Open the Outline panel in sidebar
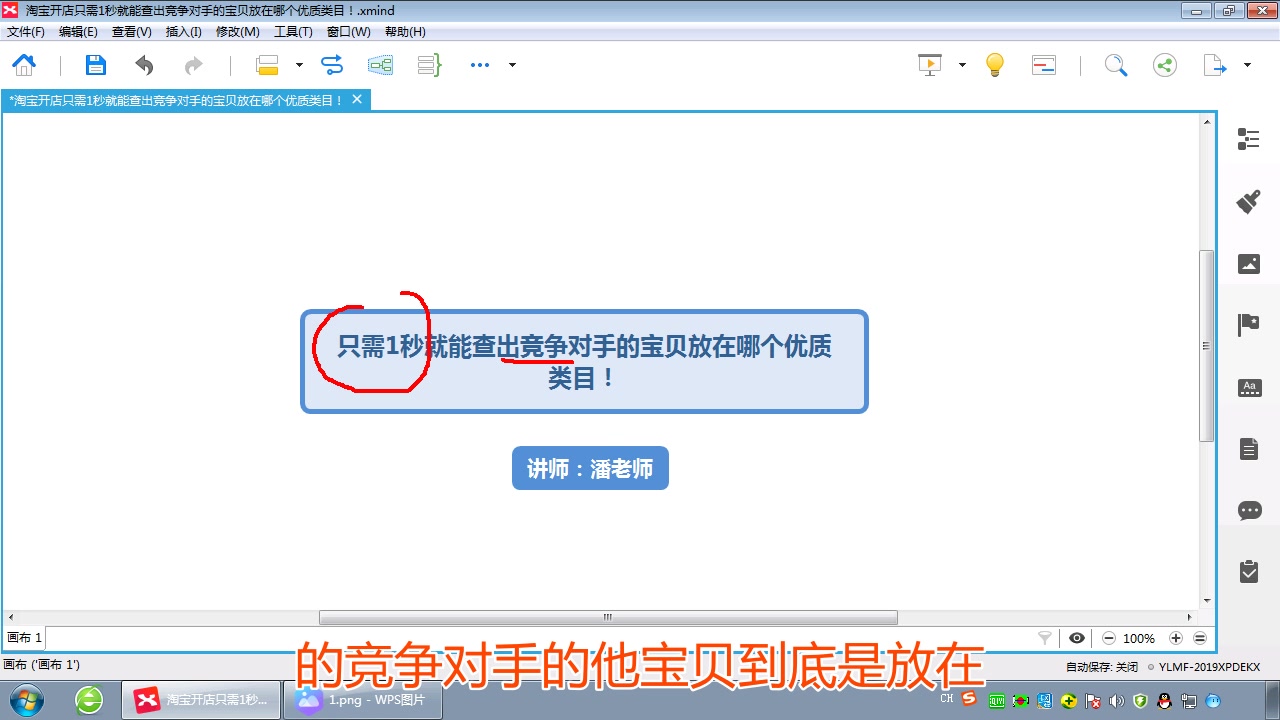 pyautogui.click(x=1249, y=139)
